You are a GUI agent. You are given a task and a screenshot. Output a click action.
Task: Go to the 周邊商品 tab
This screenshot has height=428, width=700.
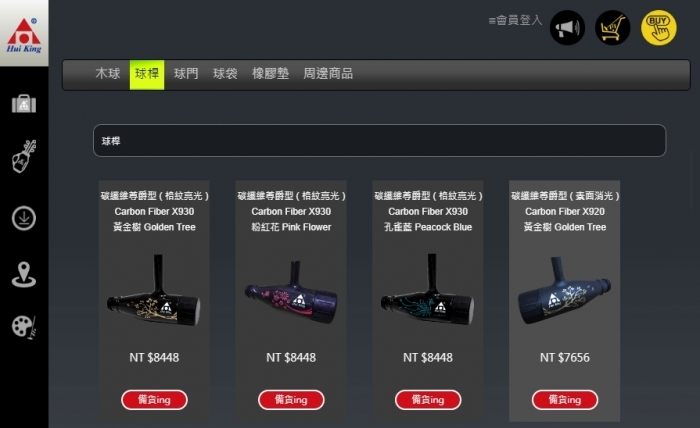pos(328,74)
